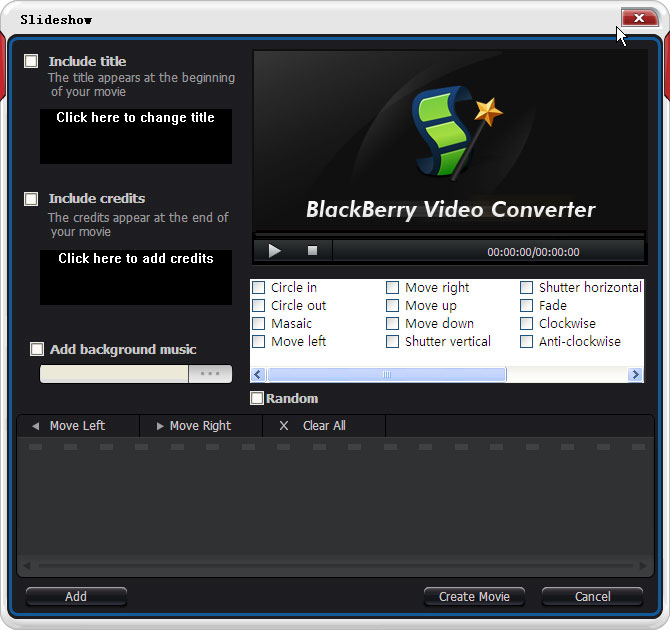The width and height of the screenshot is (670, 630).
Task: Enable Shutter horizontal transition
Action: click(x=526, y=287)
